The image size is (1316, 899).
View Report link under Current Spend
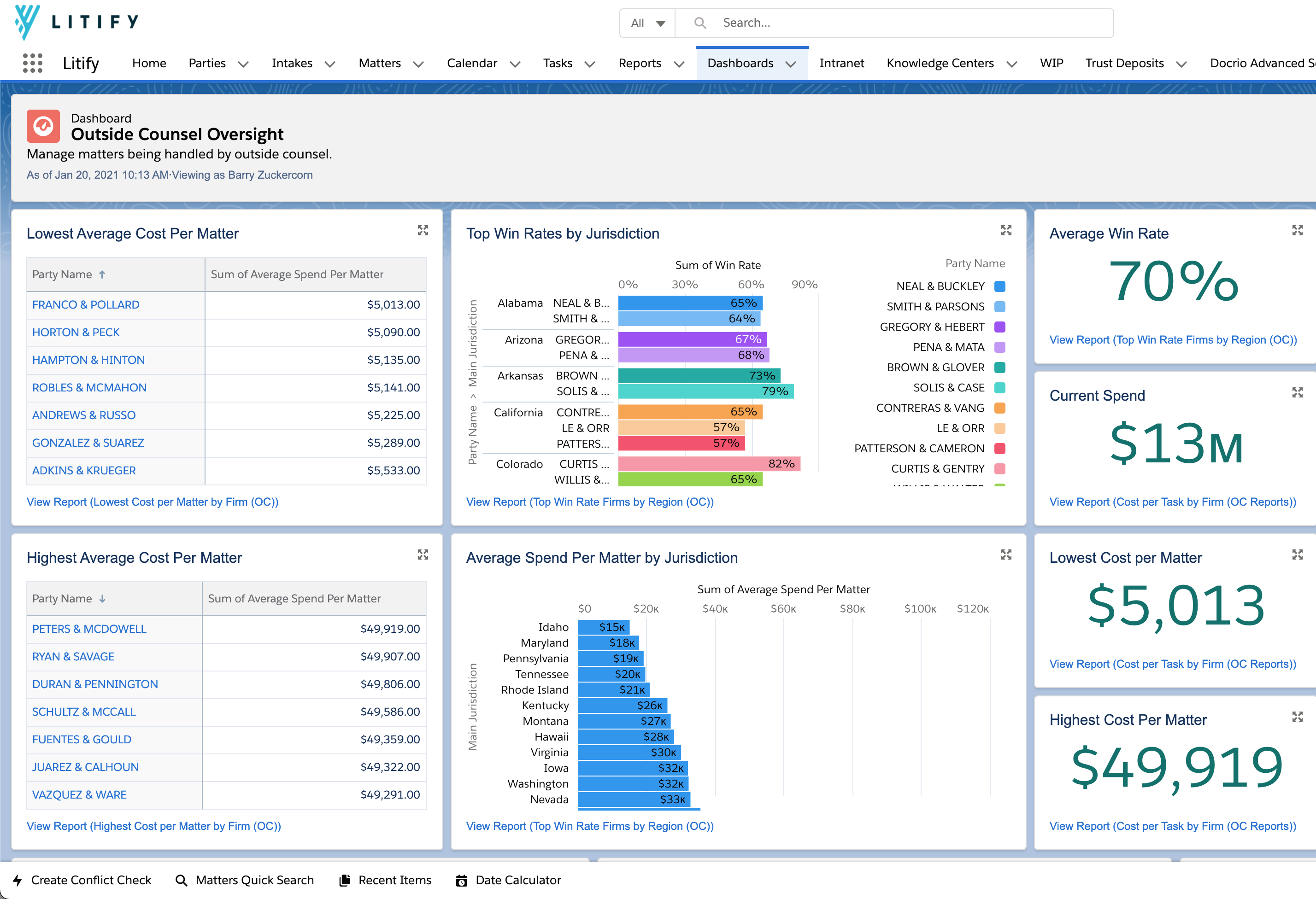pos(1173,502)
